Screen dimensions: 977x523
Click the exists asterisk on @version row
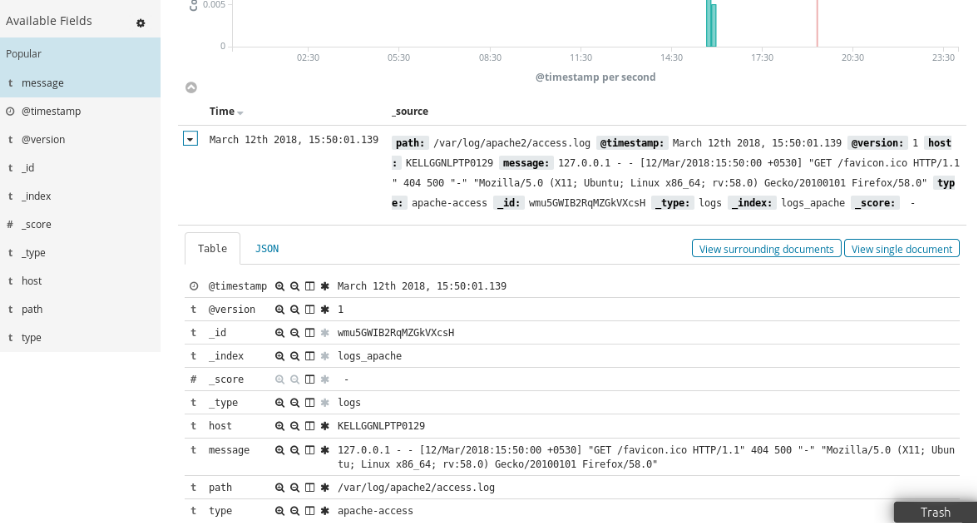pyautogui.click(x=325, y=309)
